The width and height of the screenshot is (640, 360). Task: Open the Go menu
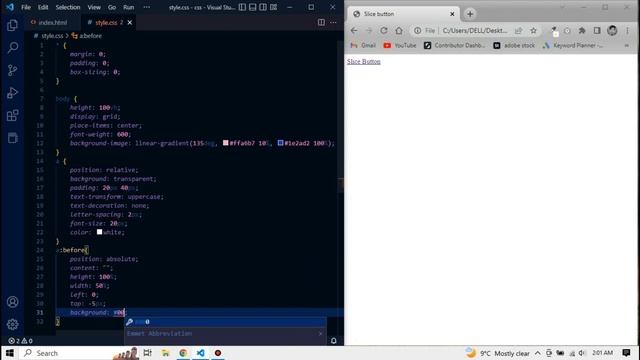pyautogui.click(x=112, y=7)
